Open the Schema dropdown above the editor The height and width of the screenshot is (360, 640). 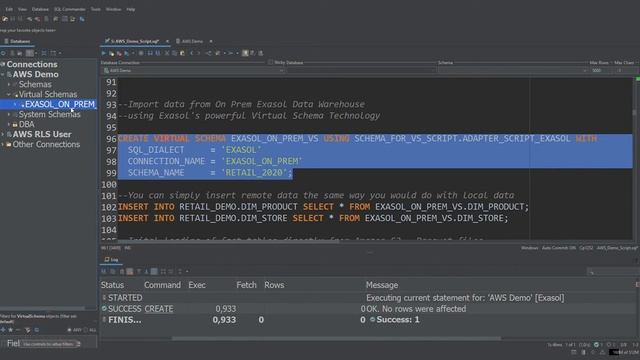[513, 71]
